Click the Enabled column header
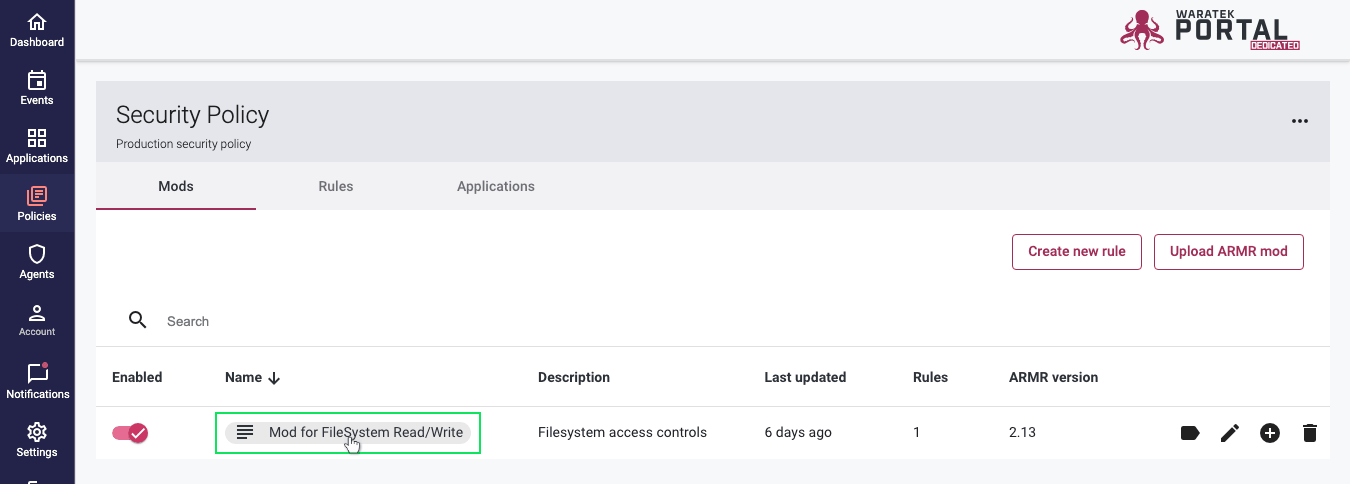 click(137, 377)
